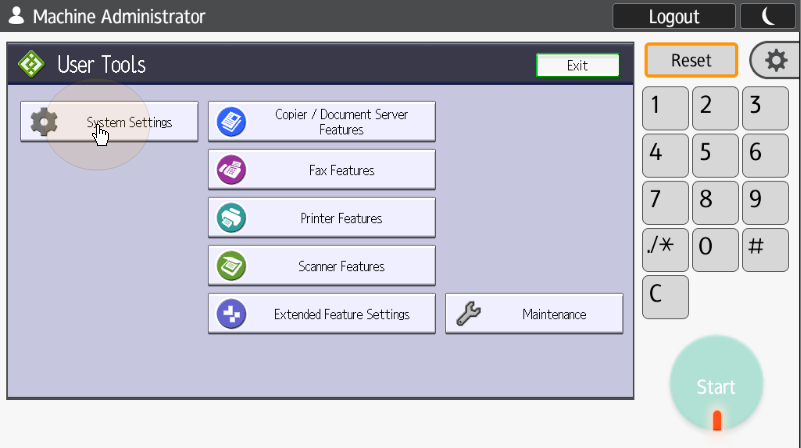The width and height of the screenshot is (801, 448).
Task: Select the Maintenance wrench icon
Action: click(468, 314)
